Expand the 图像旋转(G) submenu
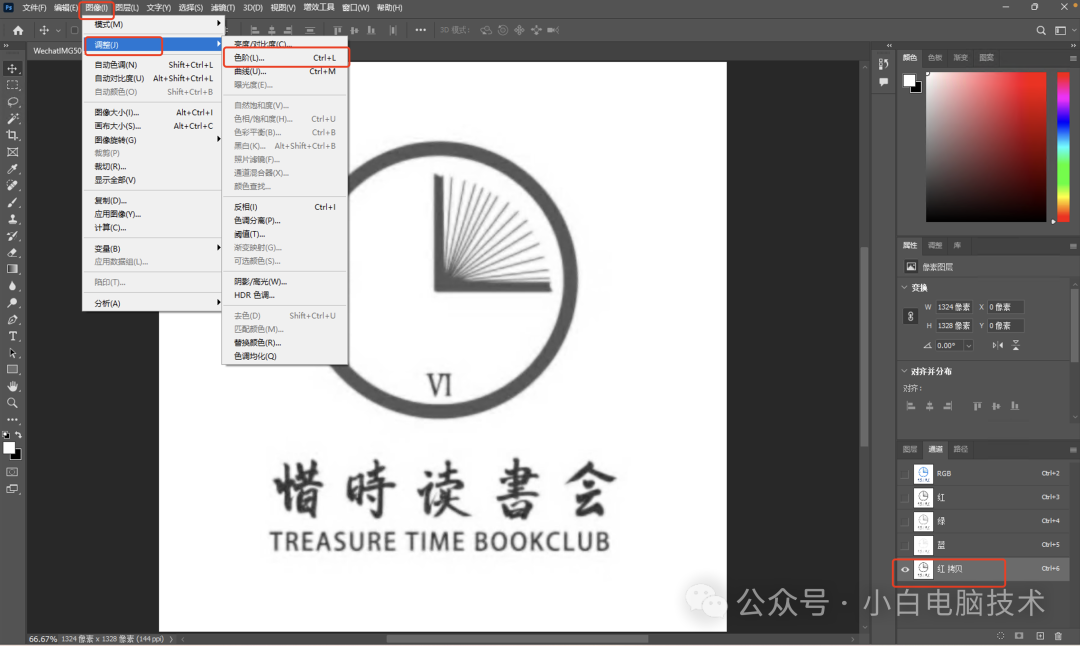1080x646 pixels. (x=152, y=140)
